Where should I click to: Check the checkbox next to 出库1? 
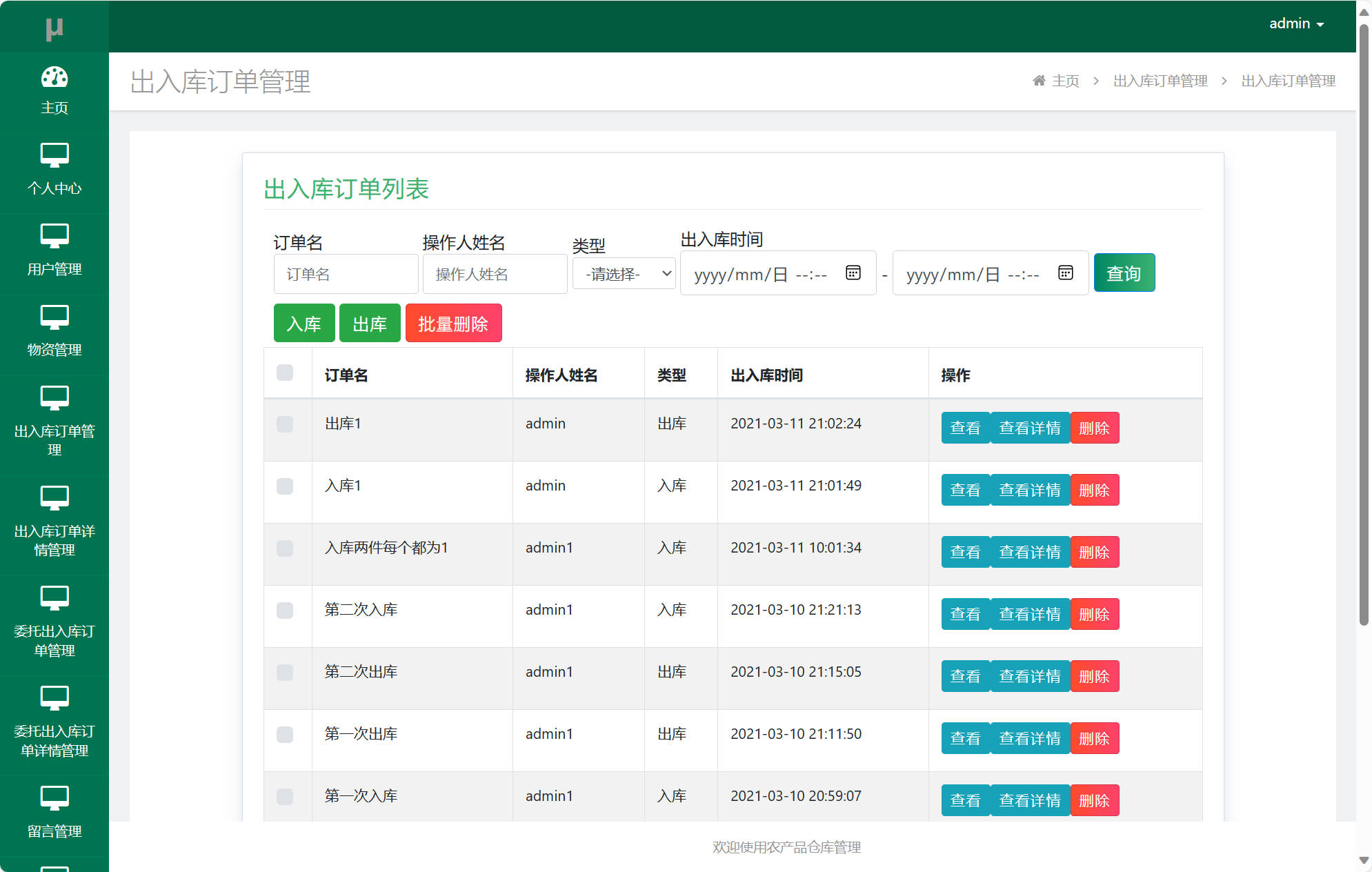[285, 425]
